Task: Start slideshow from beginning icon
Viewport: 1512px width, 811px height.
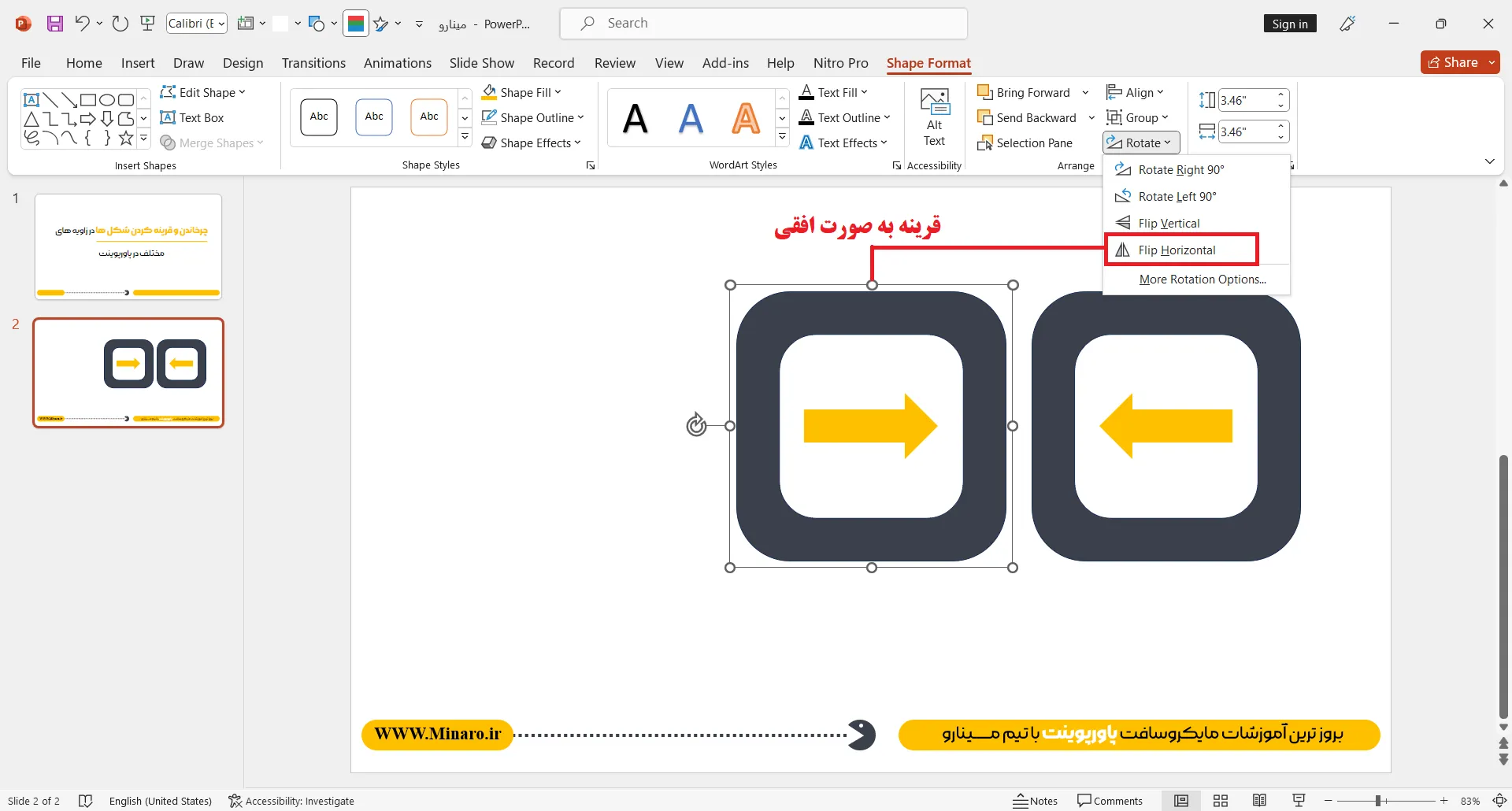Action: tap(148, 24)
